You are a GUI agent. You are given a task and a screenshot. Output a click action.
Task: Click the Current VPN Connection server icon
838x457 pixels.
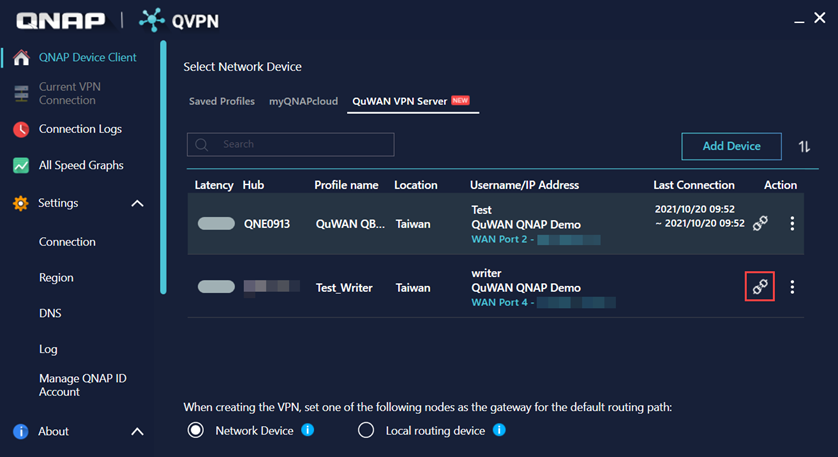click(x=21, y=94)
